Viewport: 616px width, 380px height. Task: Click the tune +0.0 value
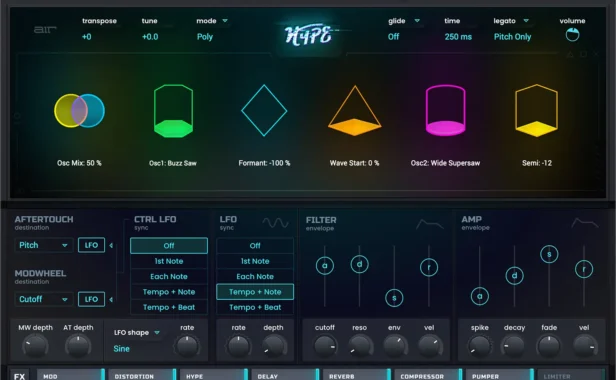[150, 37]
